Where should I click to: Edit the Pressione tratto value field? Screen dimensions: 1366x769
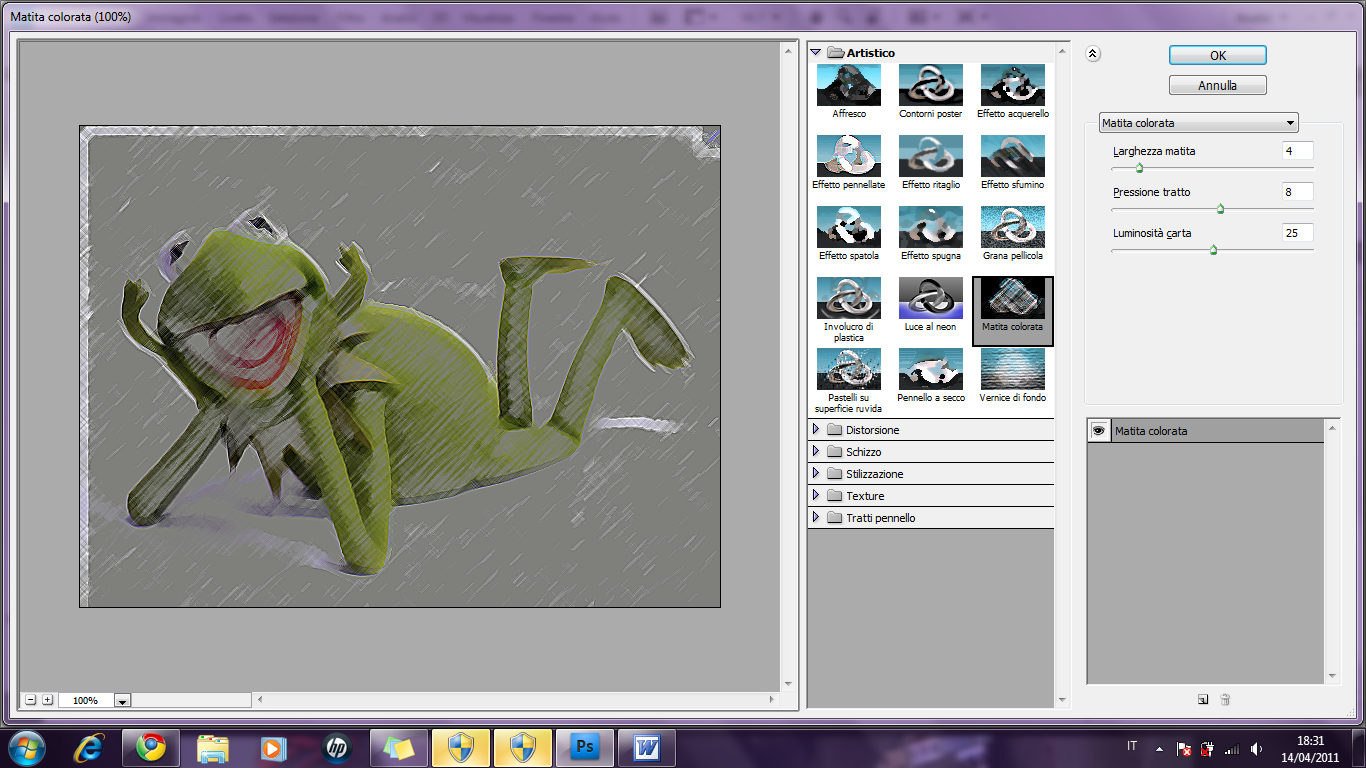coord(1298,192)
